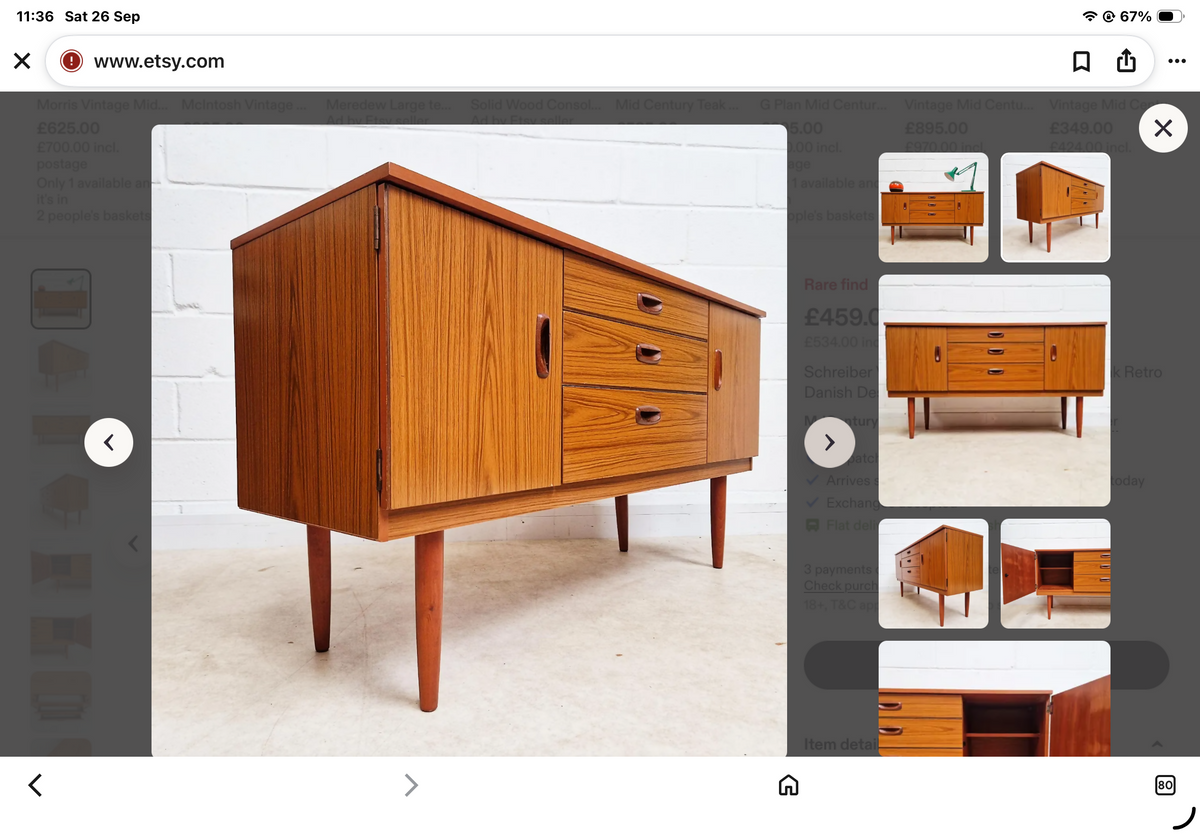
Task: Close the image lightbox overlay
Action: point(1163,128)
